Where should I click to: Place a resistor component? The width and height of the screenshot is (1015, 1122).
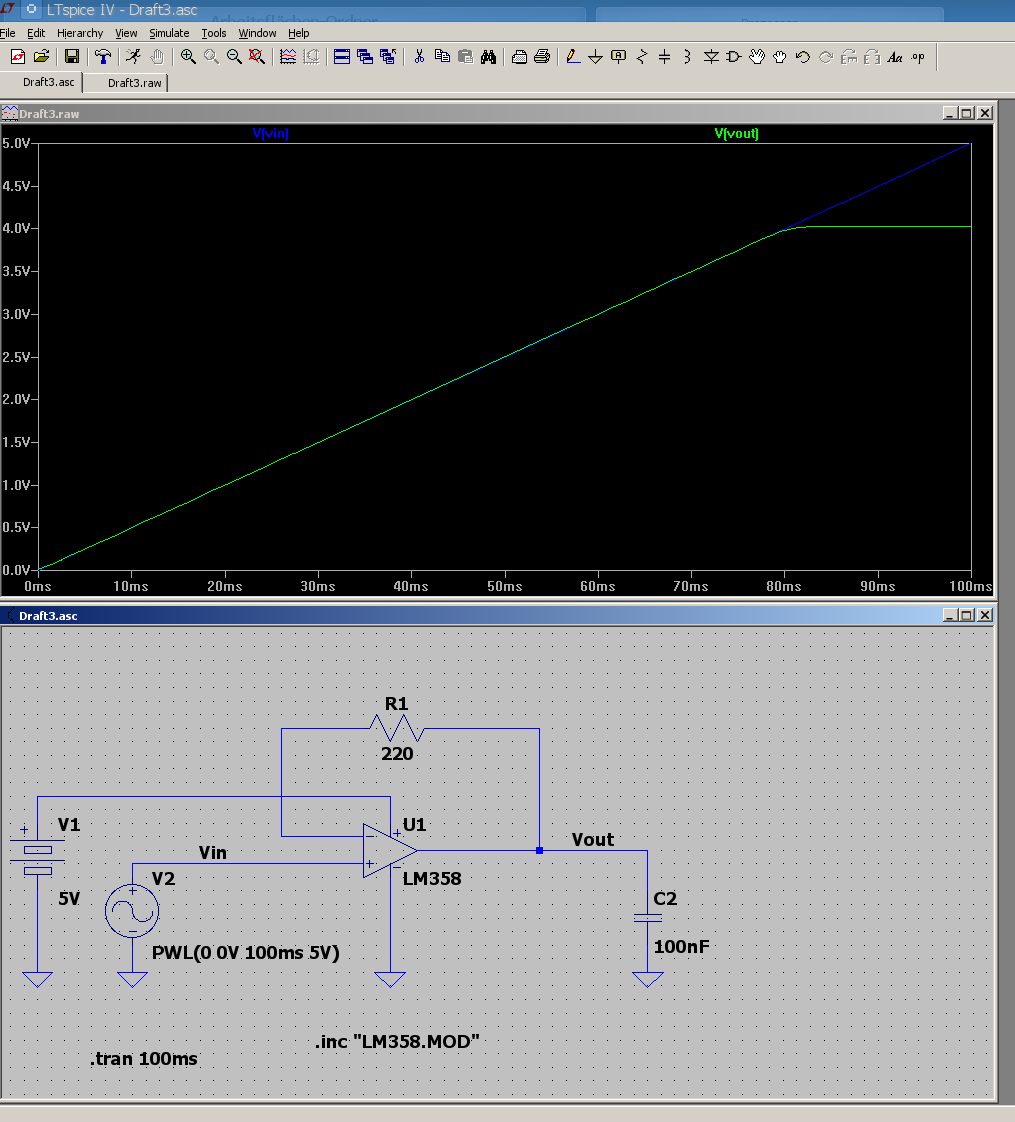pyautogui.click(x=642, y=57)
